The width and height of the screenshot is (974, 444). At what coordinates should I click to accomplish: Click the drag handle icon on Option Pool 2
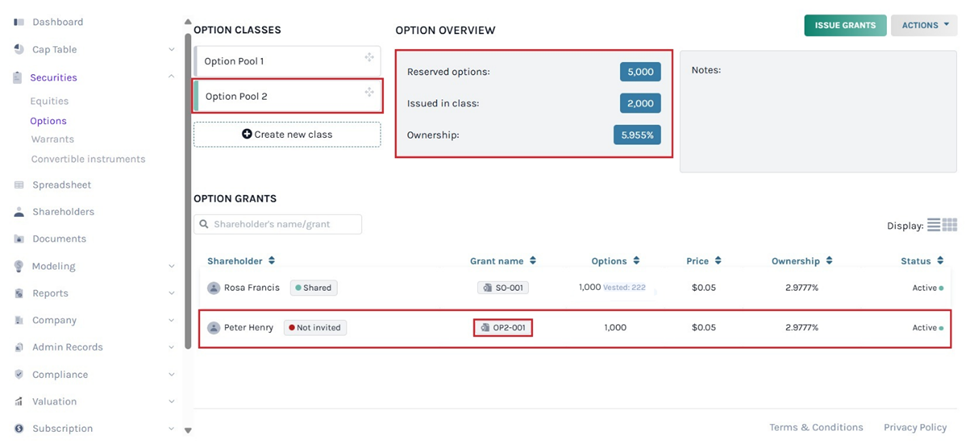(369, 93)
